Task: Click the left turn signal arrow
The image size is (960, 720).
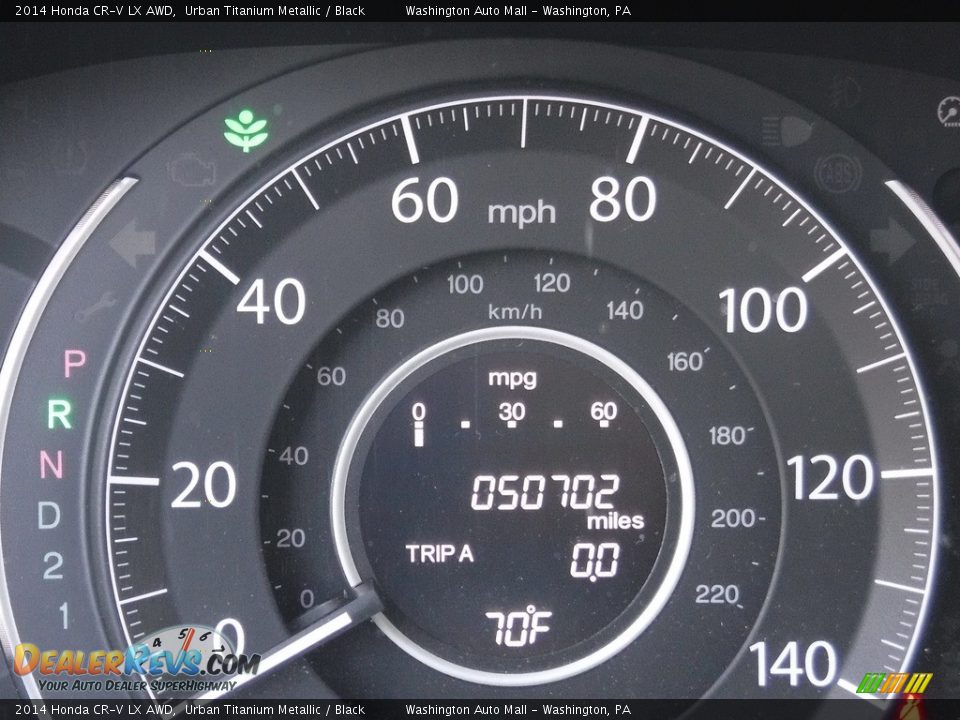Action: tap(133, 244)
